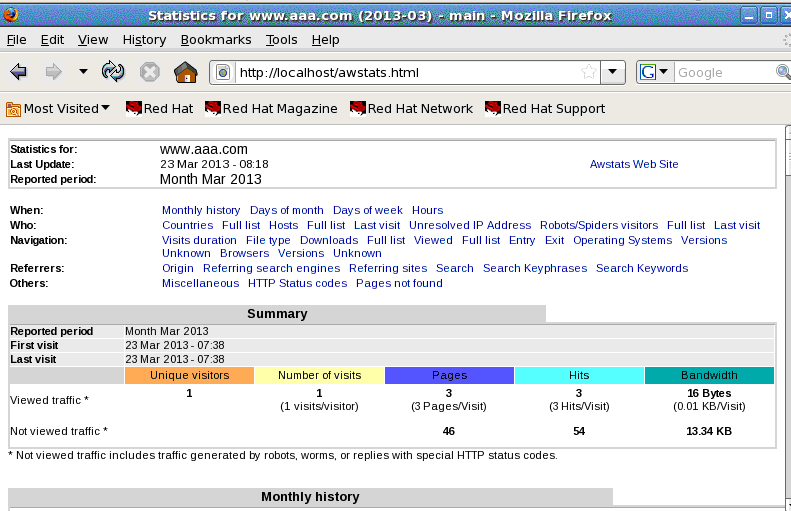Open the Red Hat Network bookmark
791x511 pixels.
point(412,108)
